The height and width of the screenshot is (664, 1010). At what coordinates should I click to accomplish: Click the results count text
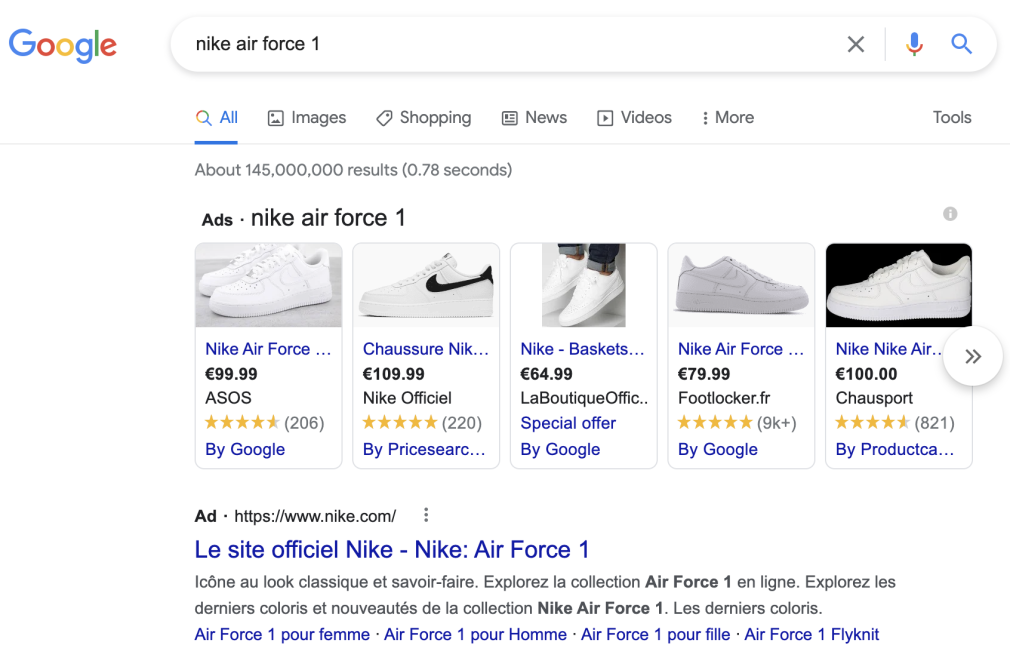(x=354, y=170)
